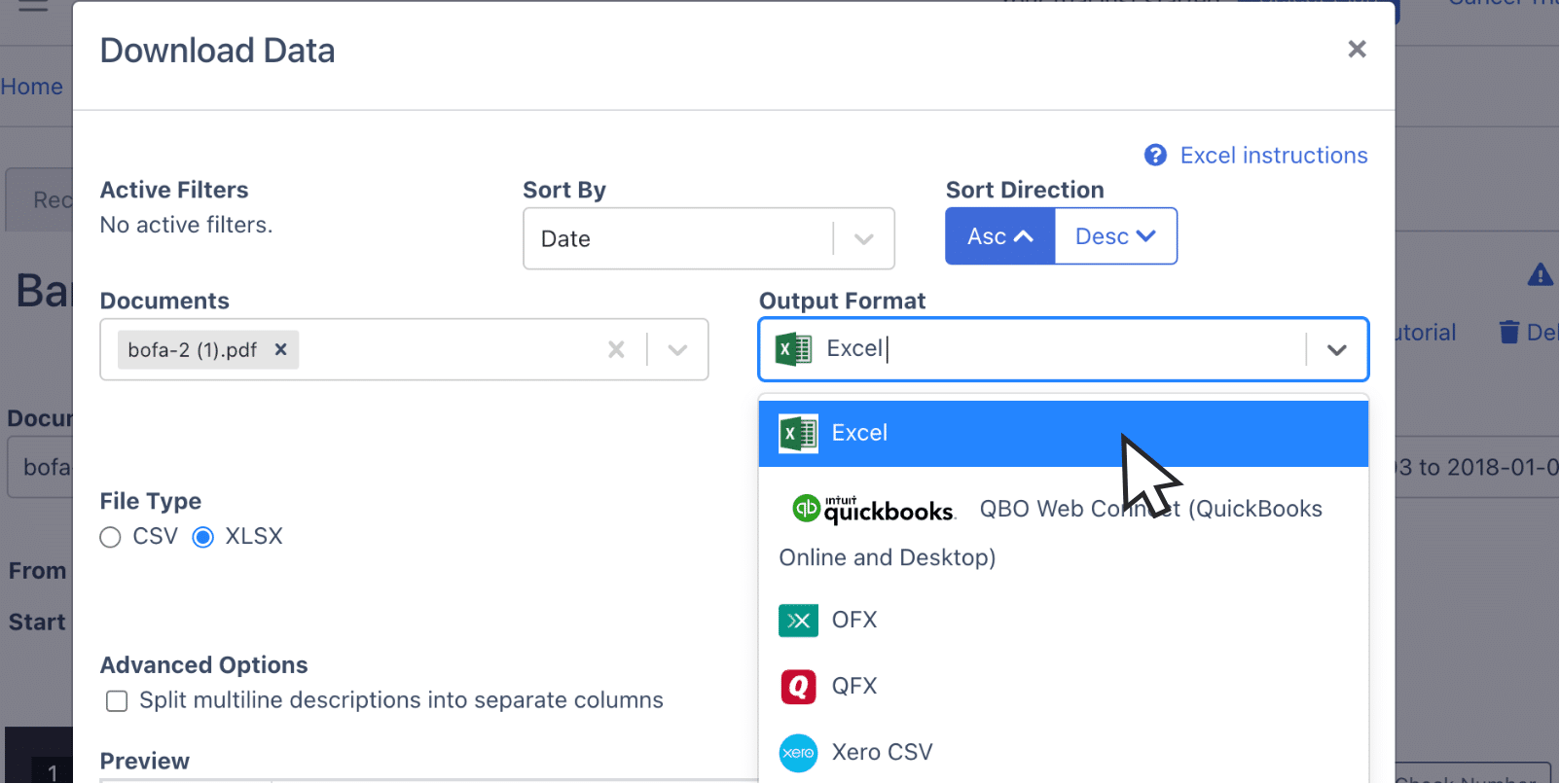The image size is (1560, 784).
Task: Set sort direction to Desc
Action: [1114, 235]
